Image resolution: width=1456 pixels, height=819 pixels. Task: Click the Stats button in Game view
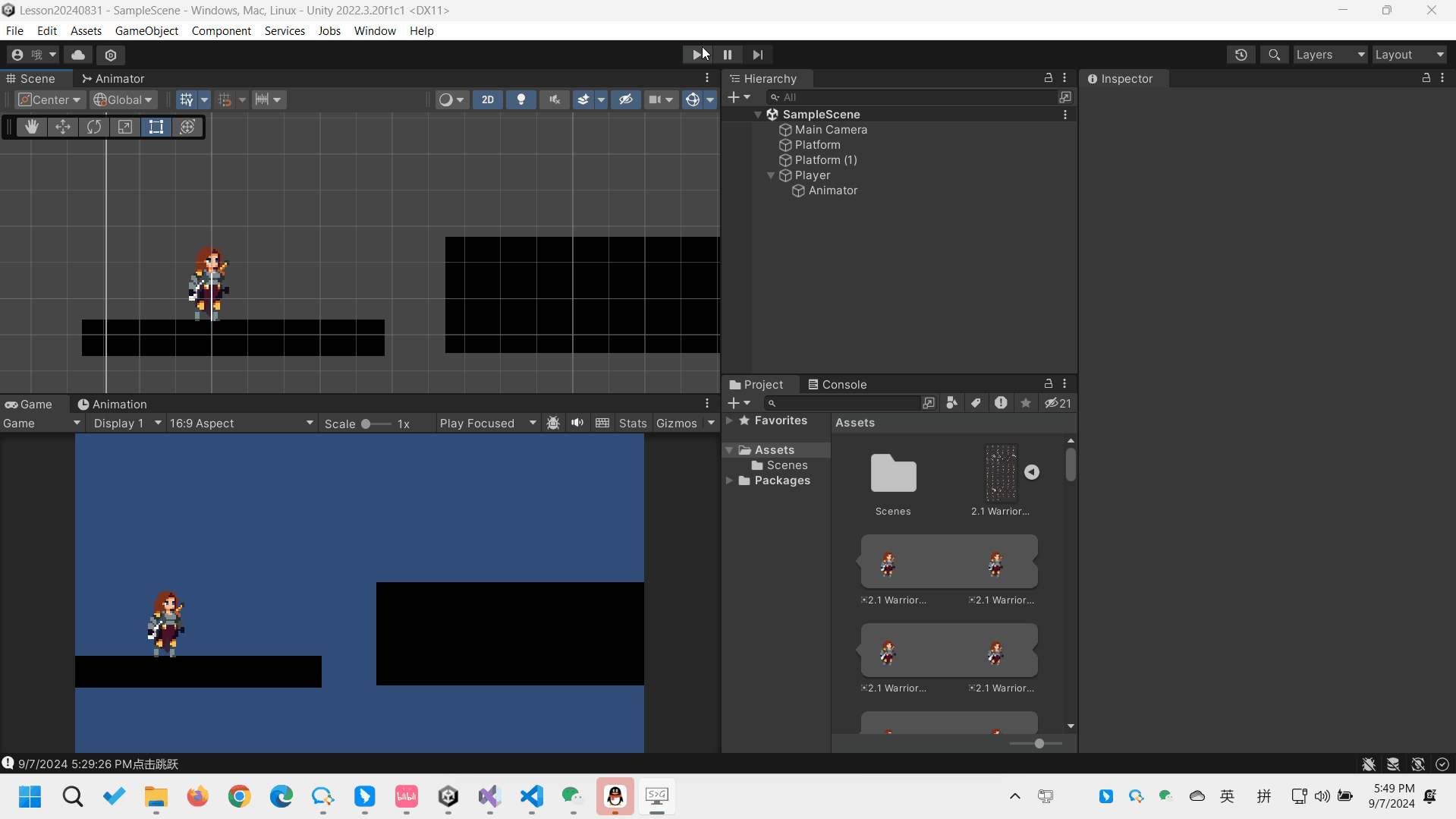(x=632, y=423)
